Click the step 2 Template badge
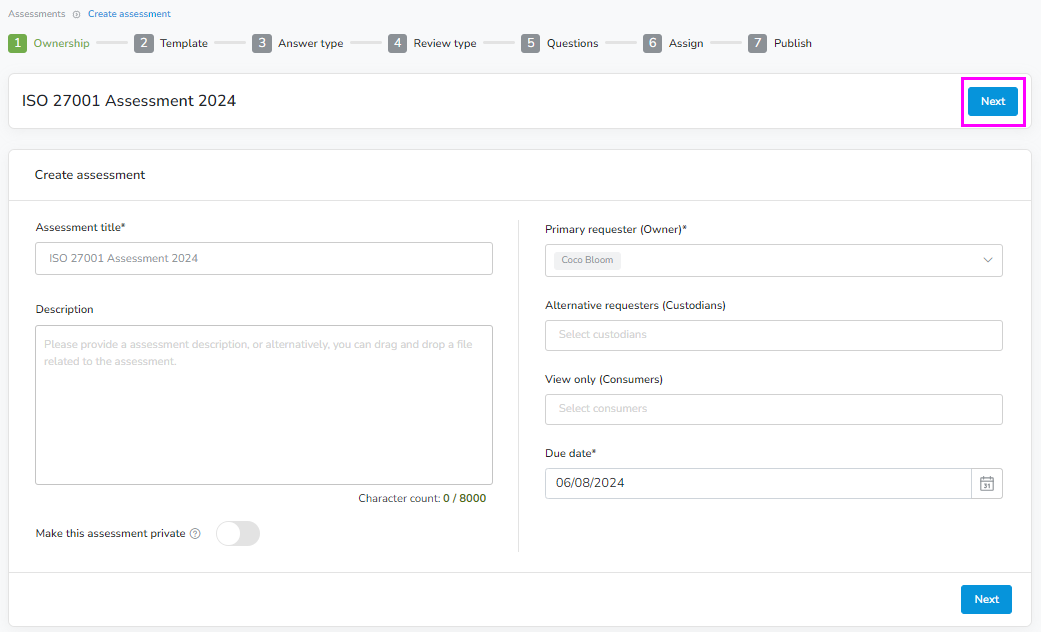 (x=143, y=43)
